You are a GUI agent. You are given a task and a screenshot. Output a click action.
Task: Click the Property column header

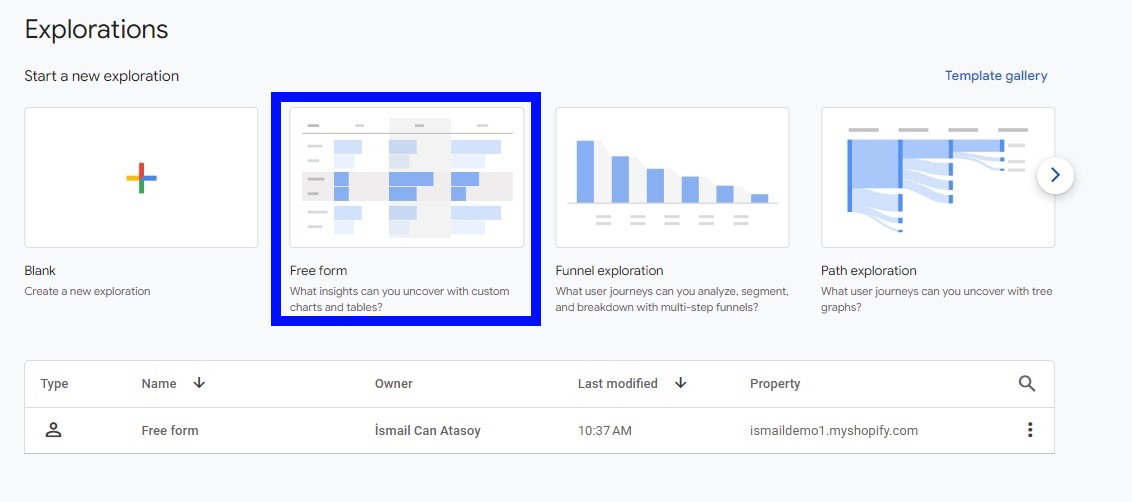[775, 384]
